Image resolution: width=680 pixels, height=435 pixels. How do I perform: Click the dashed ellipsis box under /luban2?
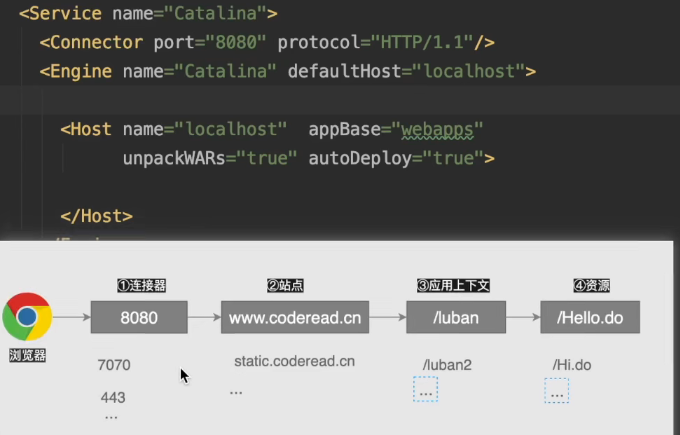tap(425, 389)
